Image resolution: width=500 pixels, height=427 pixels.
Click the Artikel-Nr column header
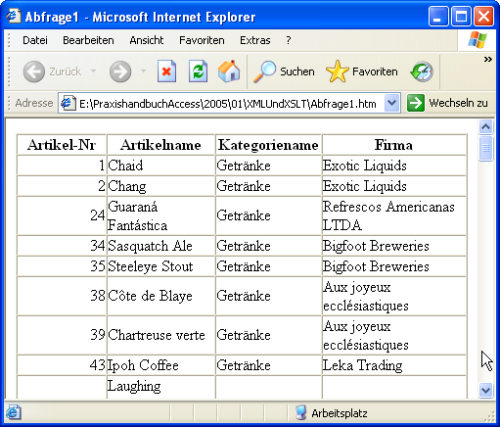pyautogui.click(x=62, y=145)
